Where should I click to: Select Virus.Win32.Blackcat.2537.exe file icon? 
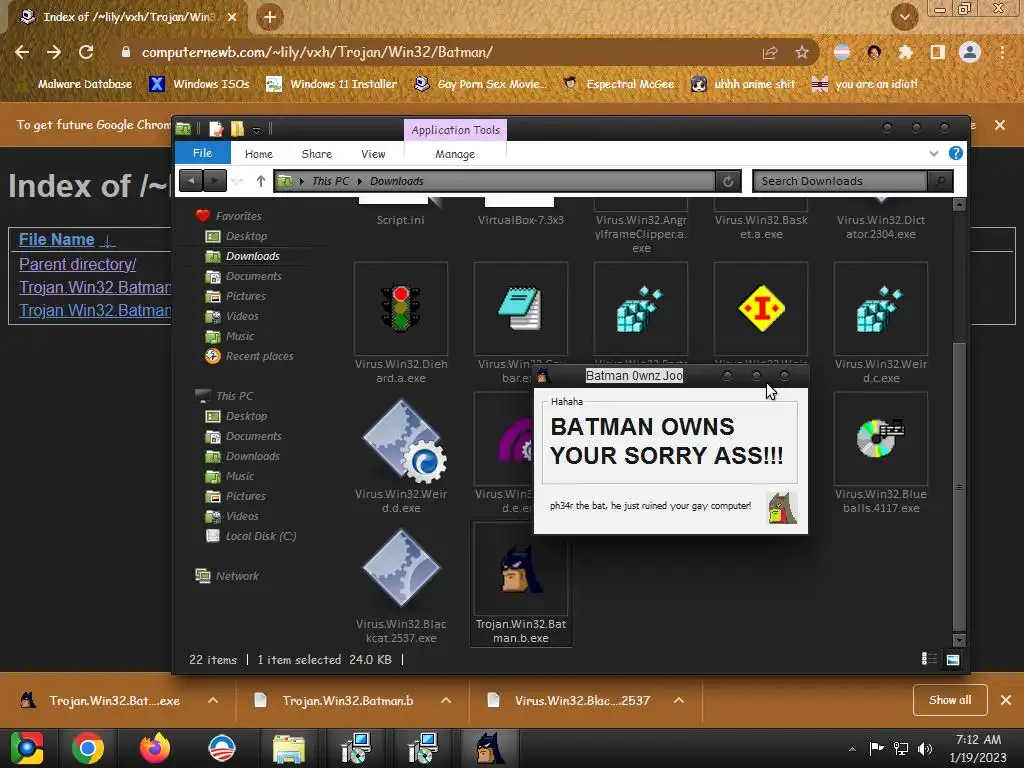click(401, 568)
